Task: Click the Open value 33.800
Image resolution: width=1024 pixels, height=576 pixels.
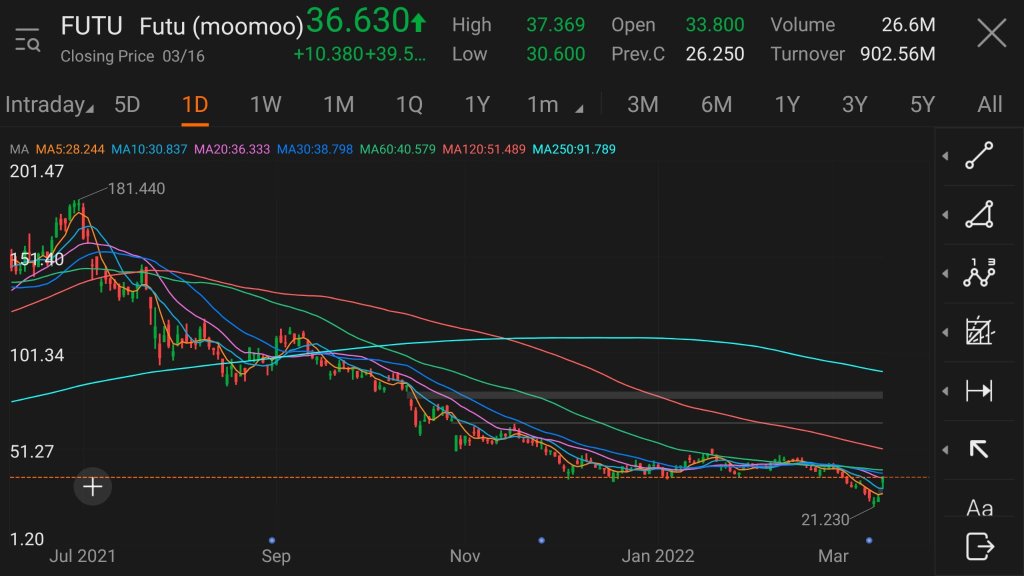Action: click(x=714, y=25)
